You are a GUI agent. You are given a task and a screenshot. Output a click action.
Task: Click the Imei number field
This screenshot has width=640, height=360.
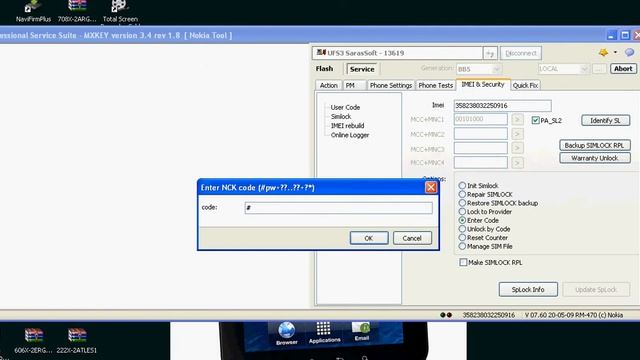tap(502, 106)
